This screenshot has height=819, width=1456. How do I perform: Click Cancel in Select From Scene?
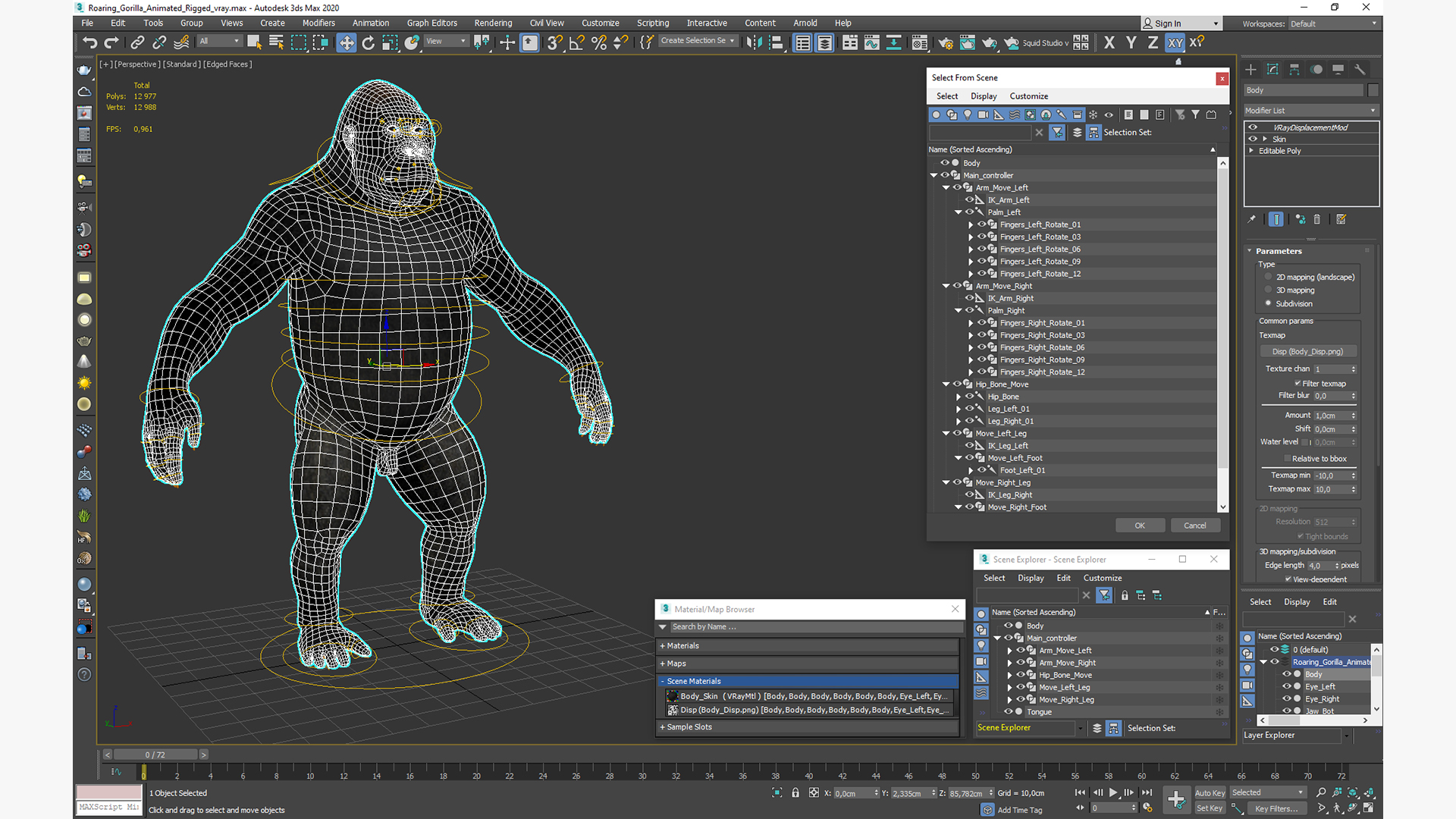click(1195, 526)
